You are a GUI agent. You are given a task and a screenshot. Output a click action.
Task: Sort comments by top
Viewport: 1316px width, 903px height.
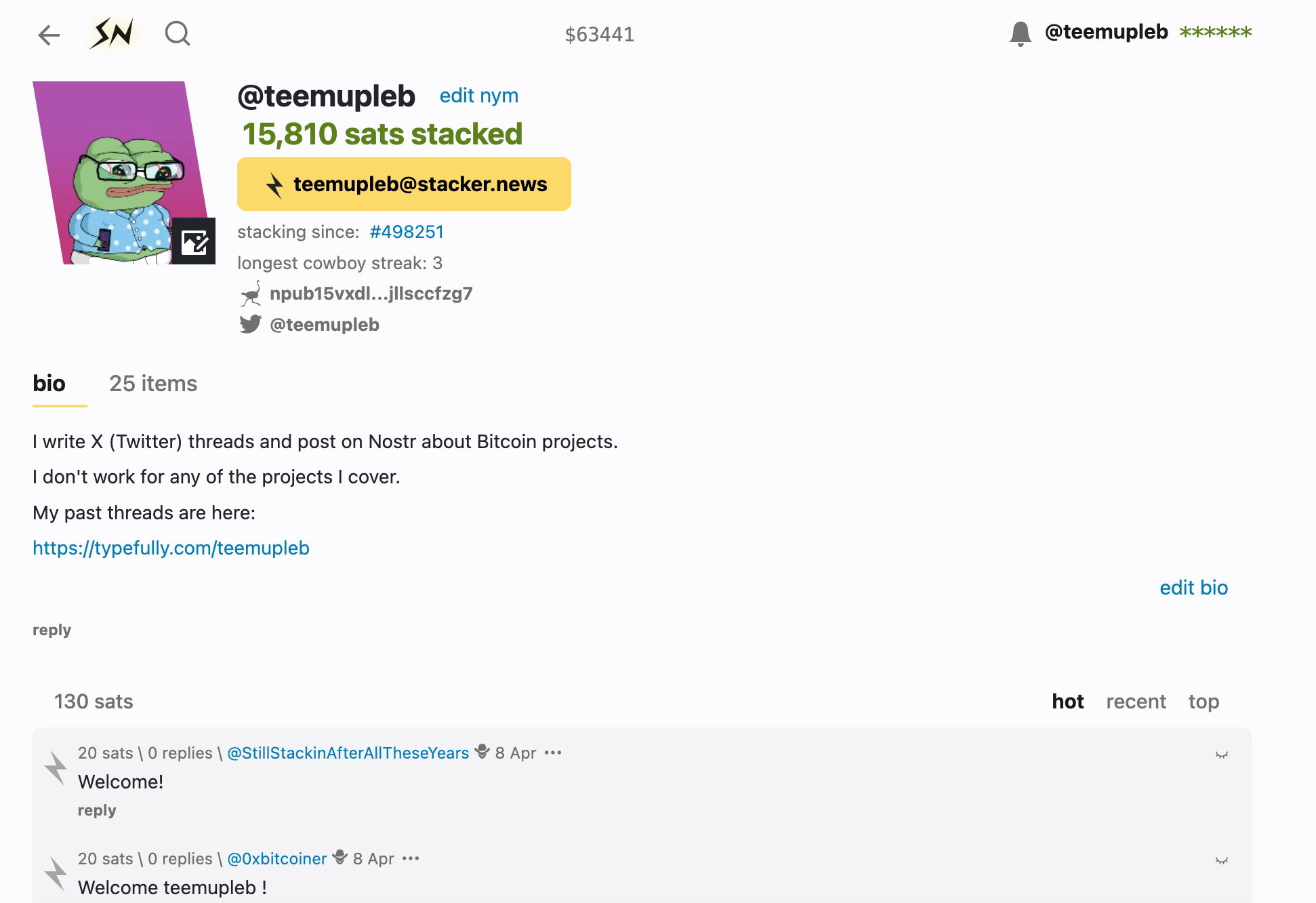coord(1204,701)
